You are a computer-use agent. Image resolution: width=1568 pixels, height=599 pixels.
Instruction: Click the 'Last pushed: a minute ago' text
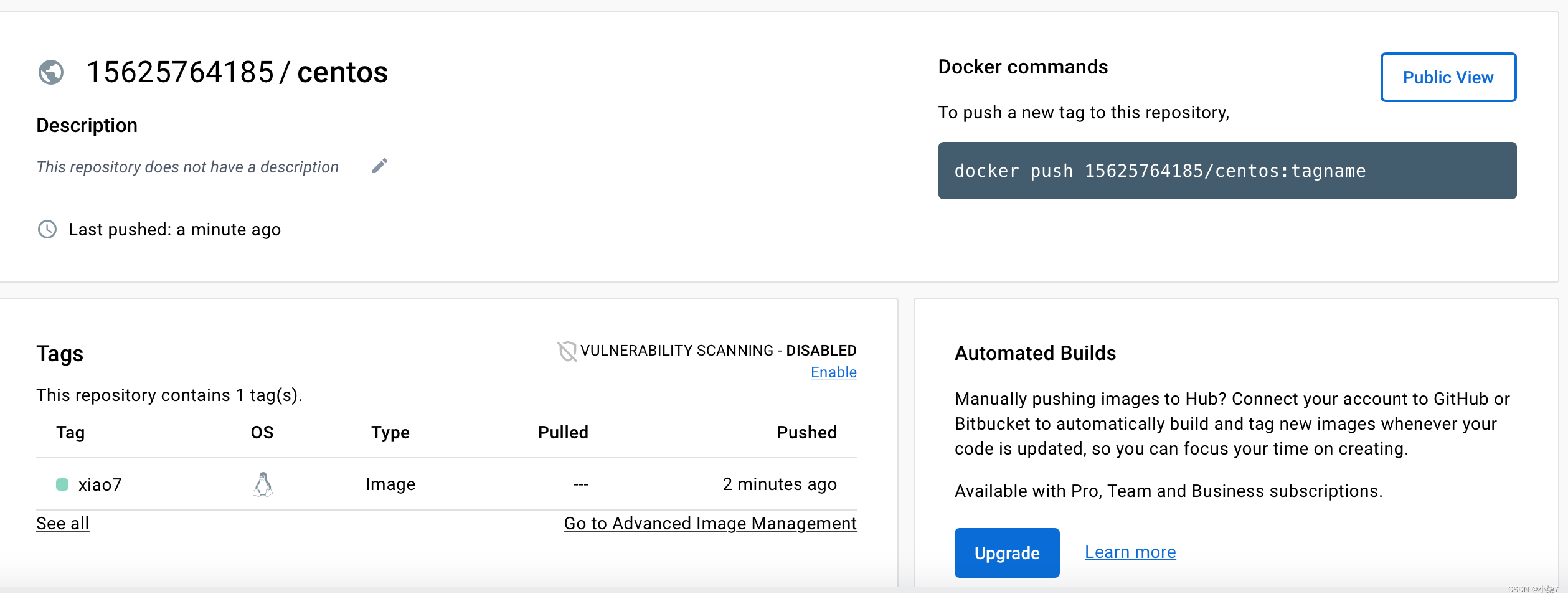174,230
